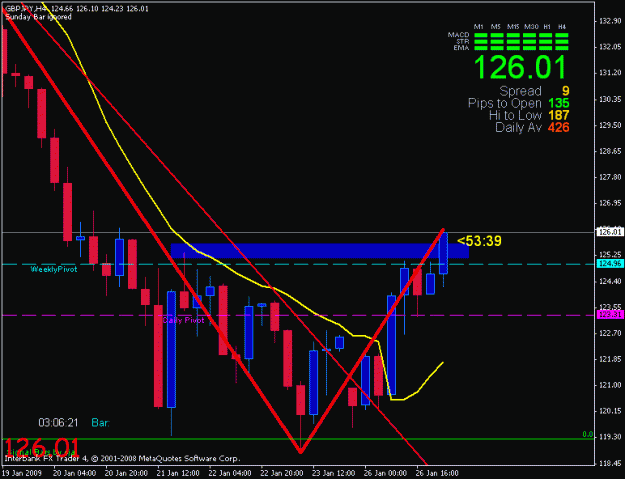Click the 'Bar:' label
Image resolution: width=625 pixels, height=479 pixels.
click(x=100, y=422)
